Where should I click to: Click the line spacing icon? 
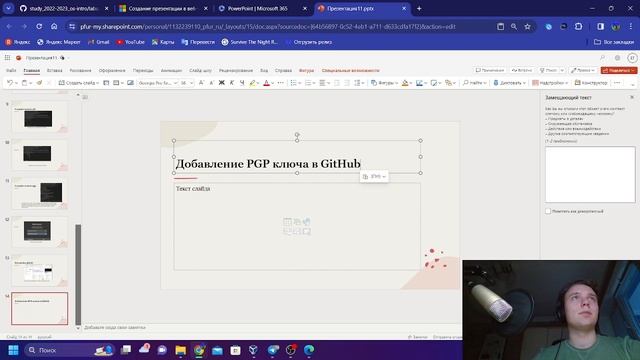pos(357,83)
